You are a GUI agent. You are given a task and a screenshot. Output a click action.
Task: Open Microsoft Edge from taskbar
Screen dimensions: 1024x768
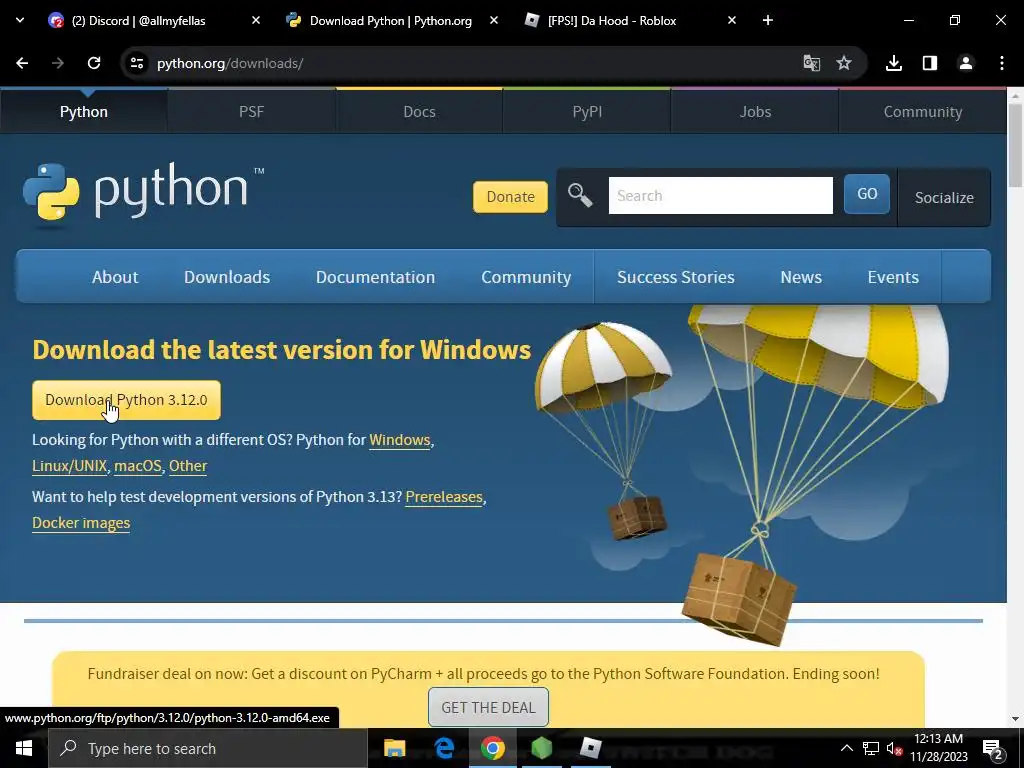444,748
